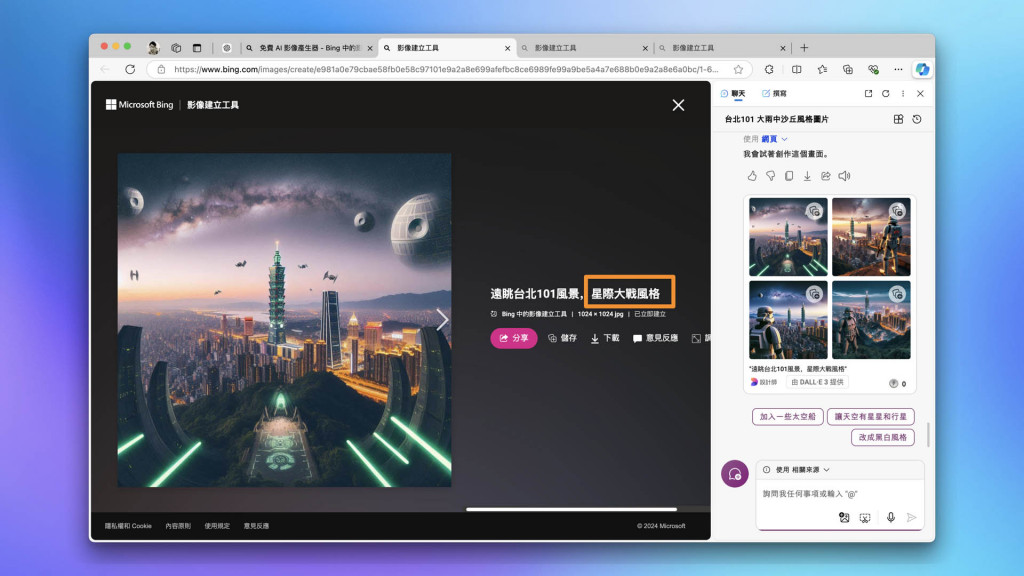Expand the 網頁 source dropdown
Screen dimensions: 1024x576
[775, 139]
